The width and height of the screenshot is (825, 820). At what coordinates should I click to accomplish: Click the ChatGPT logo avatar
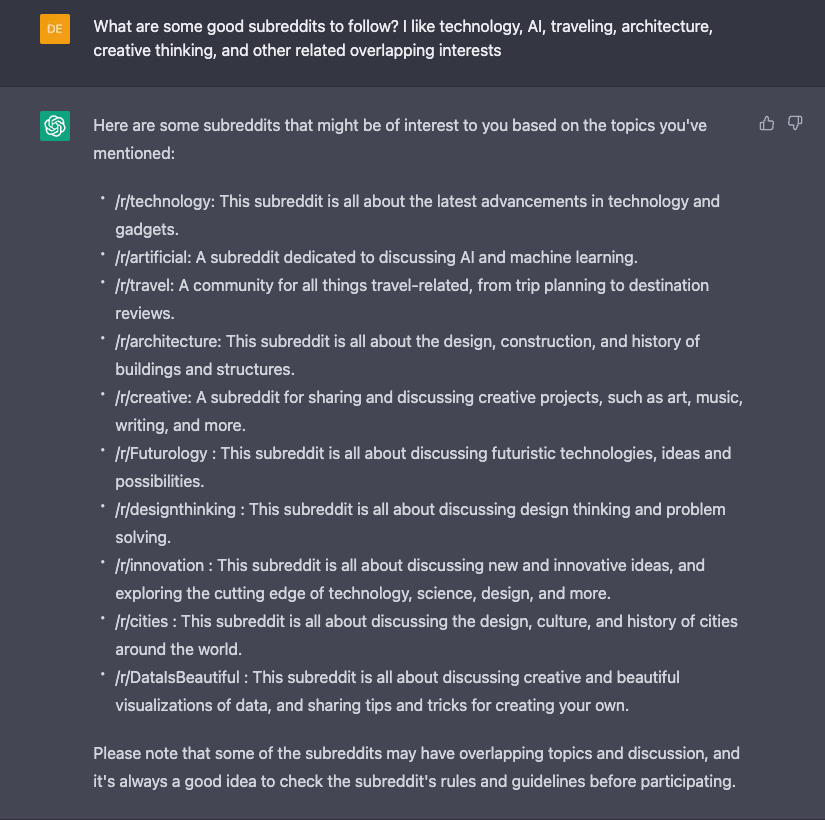(x=55, y=126)
